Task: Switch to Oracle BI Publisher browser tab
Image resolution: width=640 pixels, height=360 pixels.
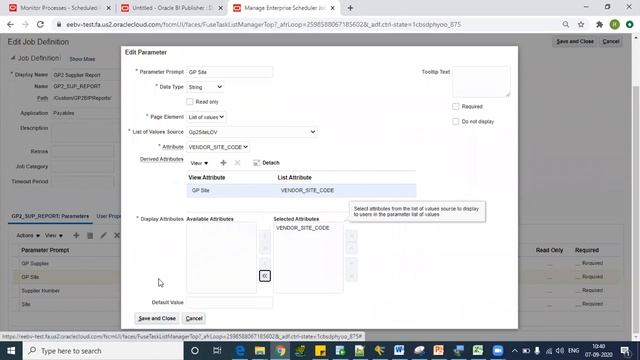Action: coord(171,8)
